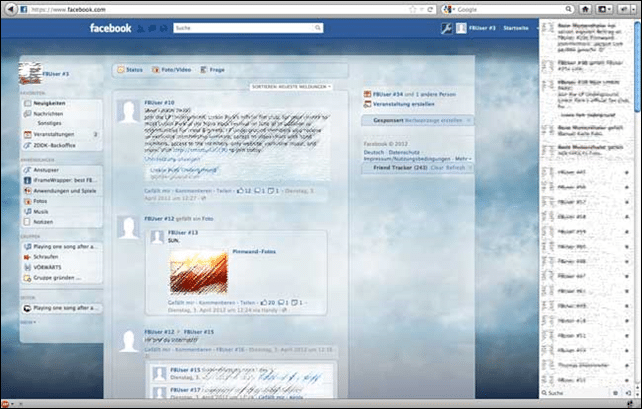The width and height of the screenshot is (642, 409).
Task: Expand the MEHR link under sidebar
Action: tap(28, 322)
